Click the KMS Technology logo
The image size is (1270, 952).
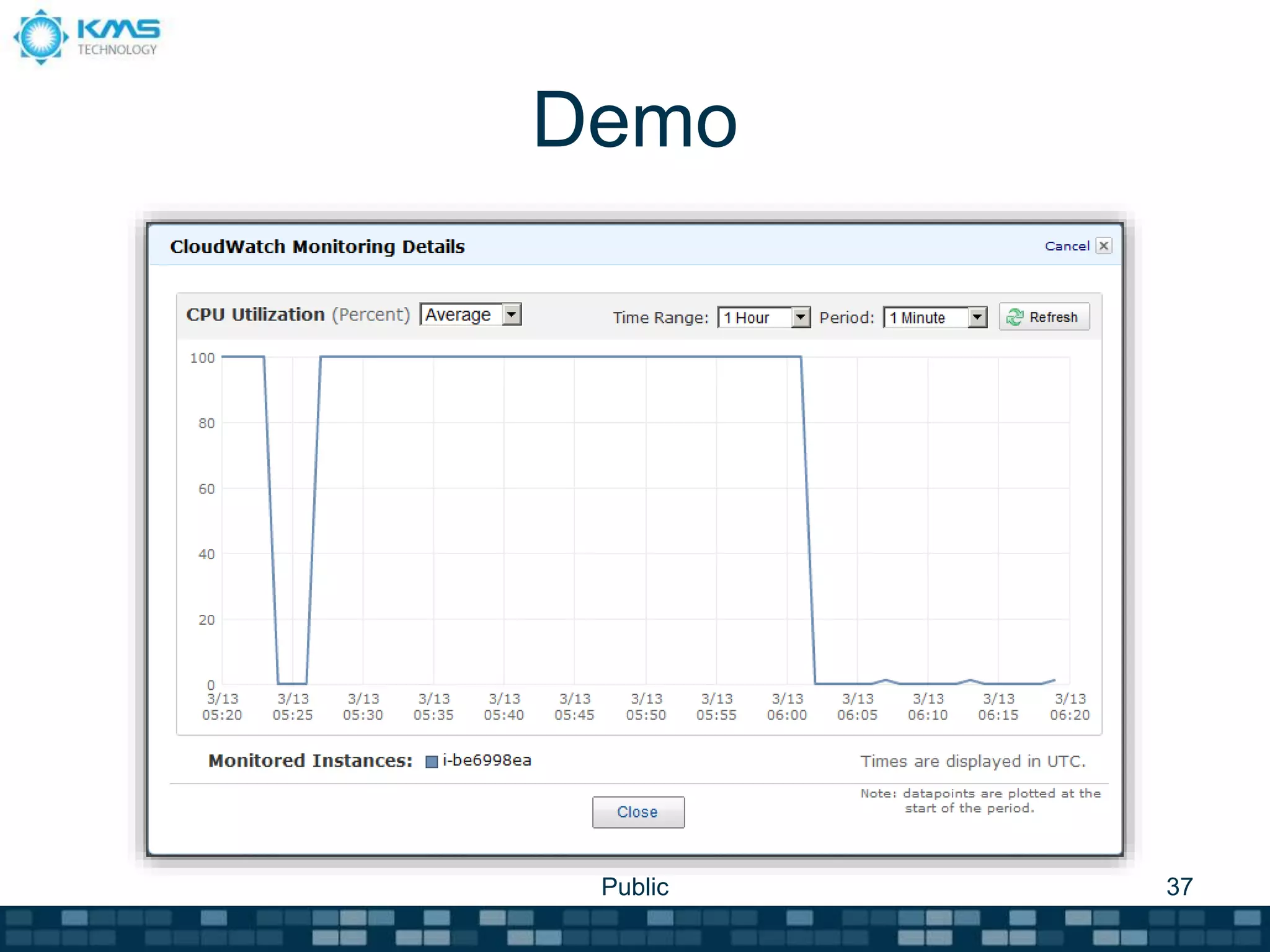87,37
